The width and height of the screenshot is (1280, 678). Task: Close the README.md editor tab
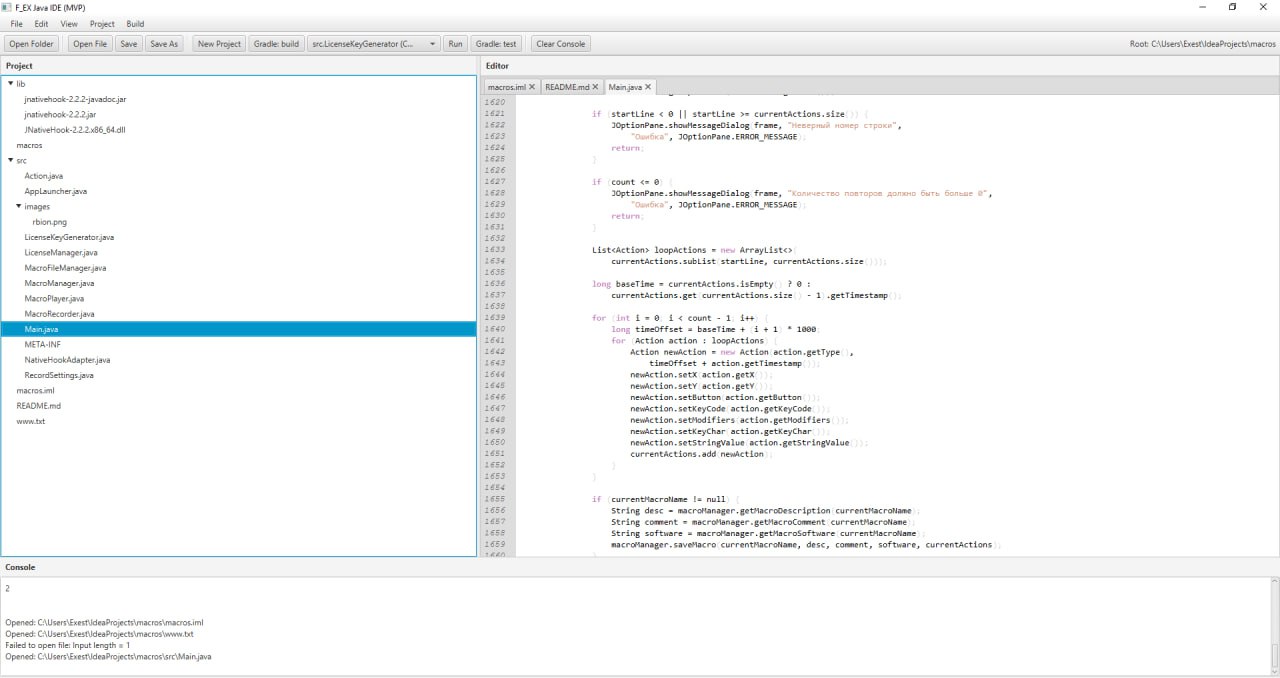point(596,87)
